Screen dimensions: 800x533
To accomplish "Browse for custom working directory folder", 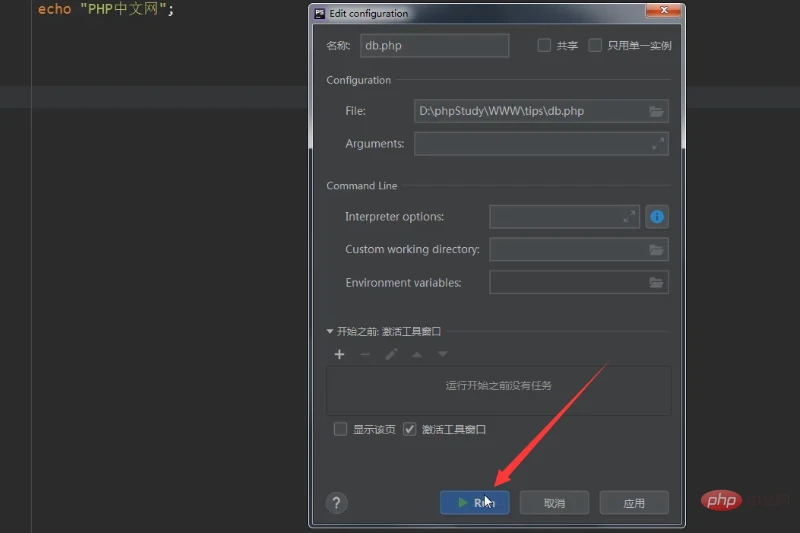I will click(656, 250).
